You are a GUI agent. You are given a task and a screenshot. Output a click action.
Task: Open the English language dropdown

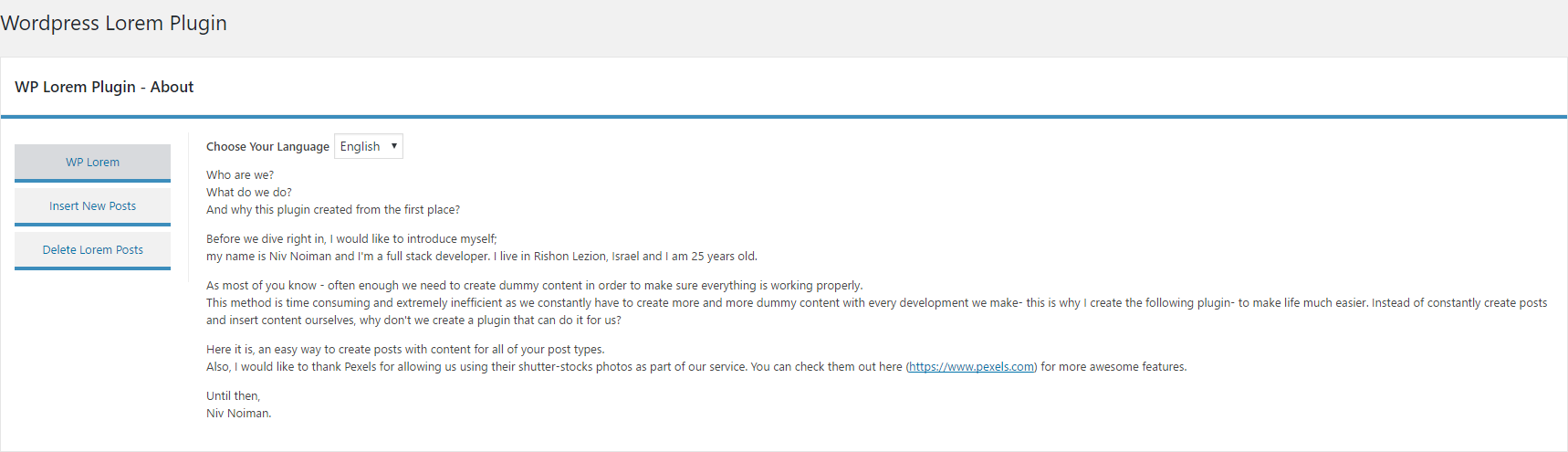pos(369,146)
